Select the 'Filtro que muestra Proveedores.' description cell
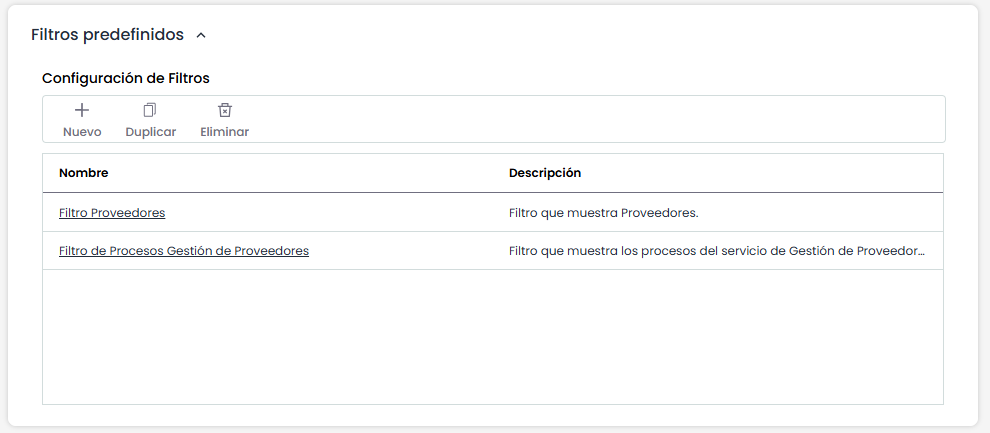Image resolution: width=990 pixels, height=433 pixels. (603, 213)
